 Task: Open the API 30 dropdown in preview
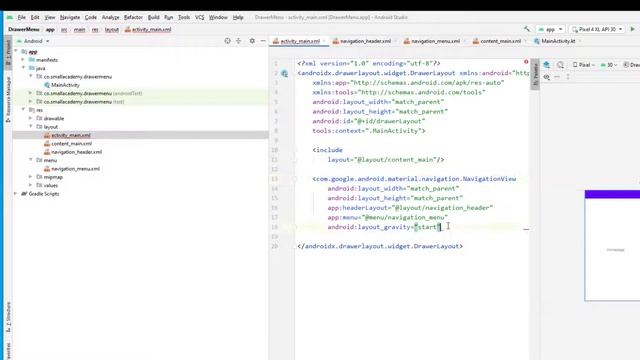tap(609, 65)
